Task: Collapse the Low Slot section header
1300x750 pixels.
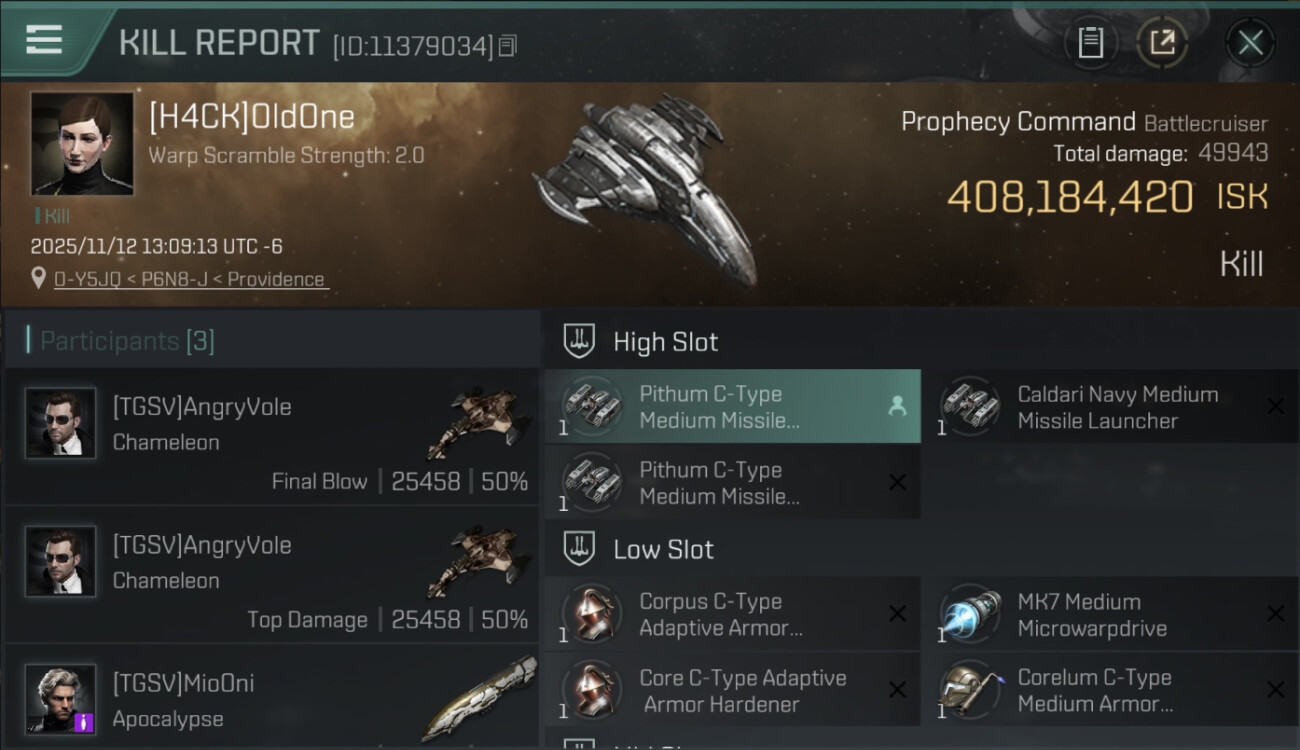Action: (x=920, y=549)
